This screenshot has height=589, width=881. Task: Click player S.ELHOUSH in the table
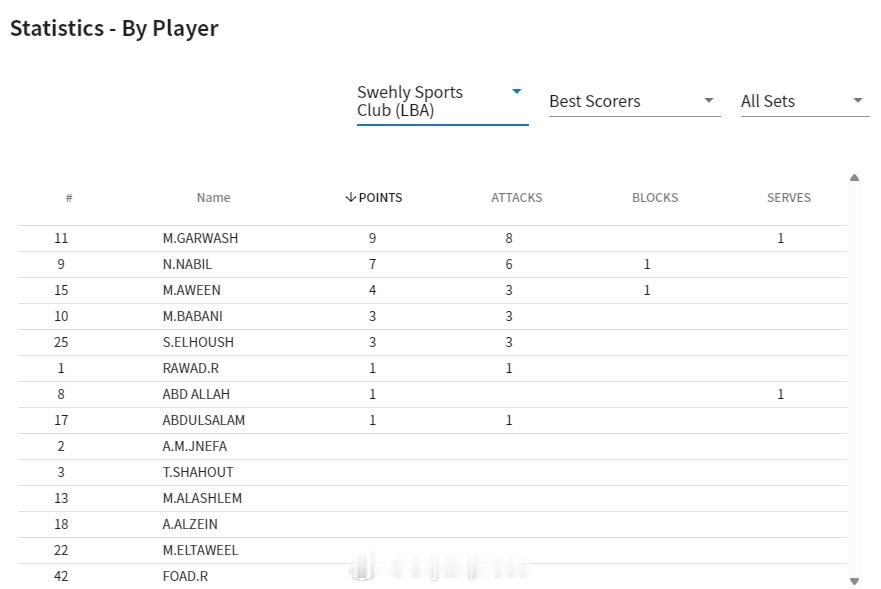tap(198, 342)
